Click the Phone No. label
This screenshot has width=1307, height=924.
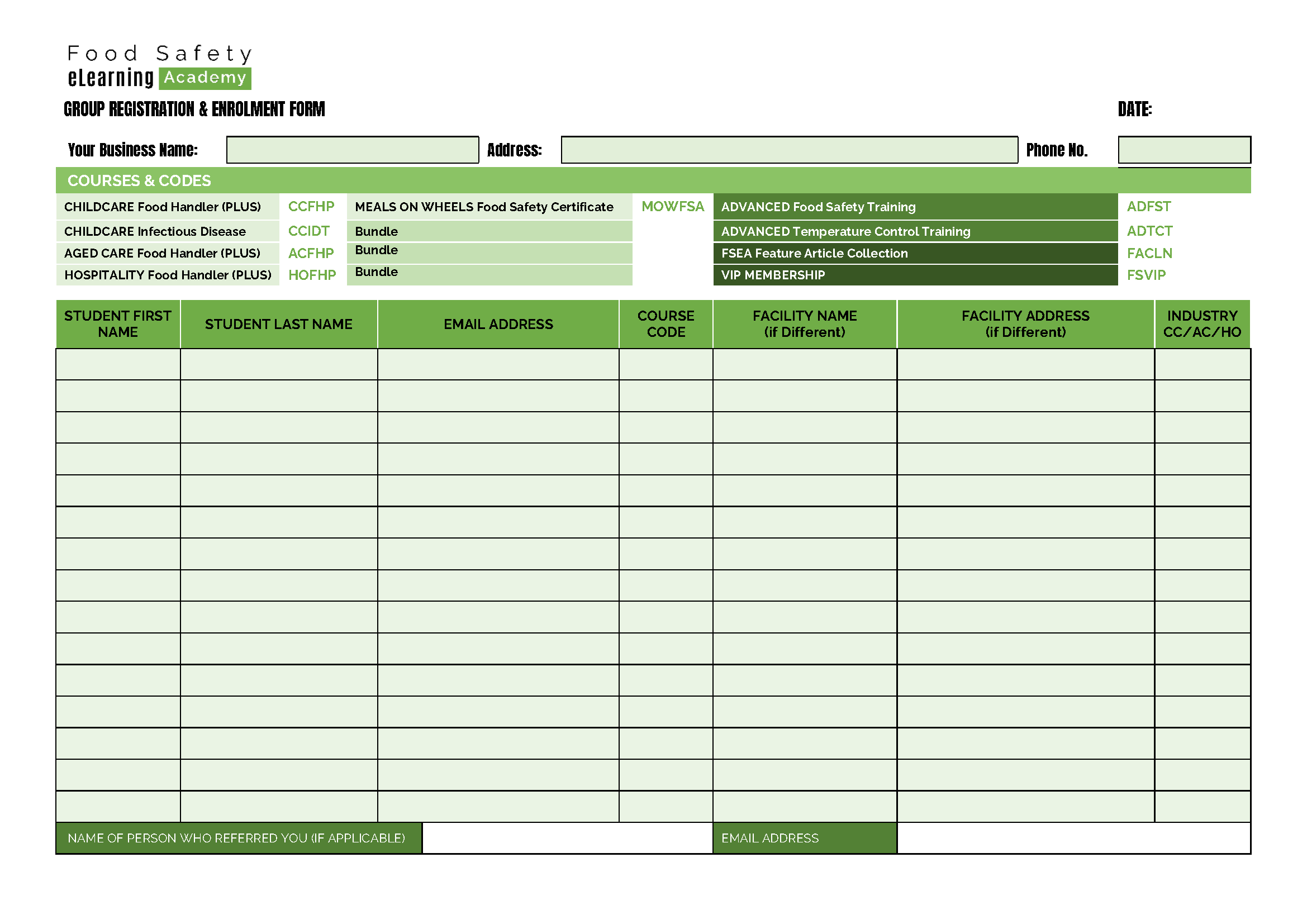click(1057, 150)
